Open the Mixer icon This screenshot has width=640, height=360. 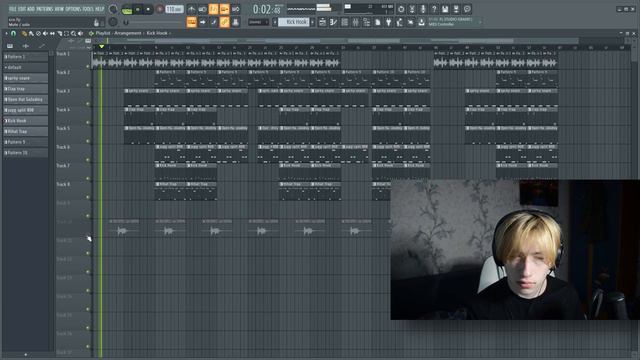coord(356,22)
